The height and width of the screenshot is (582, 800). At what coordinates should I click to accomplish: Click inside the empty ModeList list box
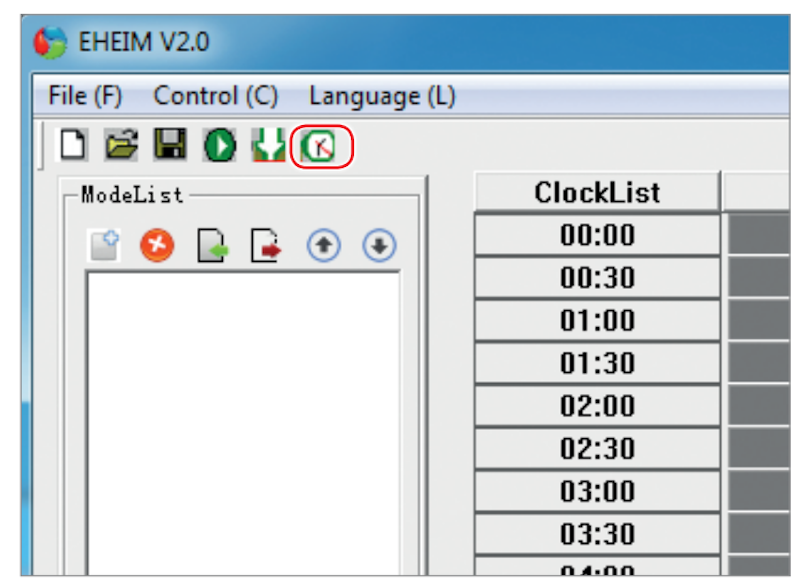243,424
